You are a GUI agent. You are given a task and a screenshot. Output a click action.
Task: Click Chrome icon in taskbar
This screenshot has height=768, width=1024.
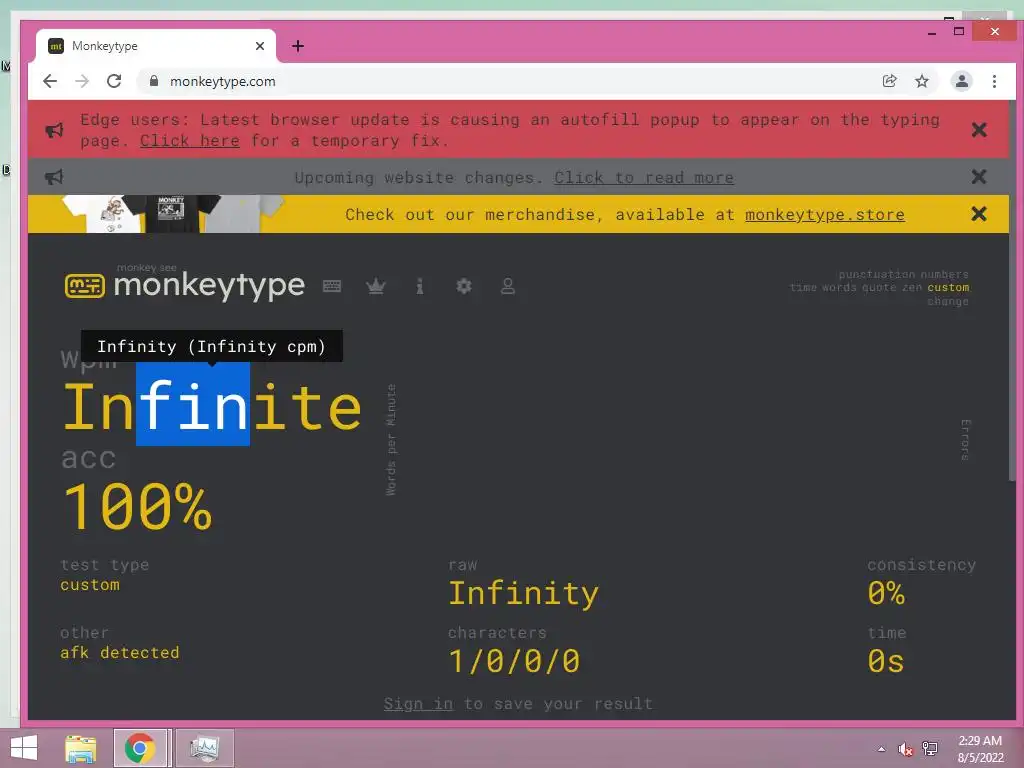[140, 748]
